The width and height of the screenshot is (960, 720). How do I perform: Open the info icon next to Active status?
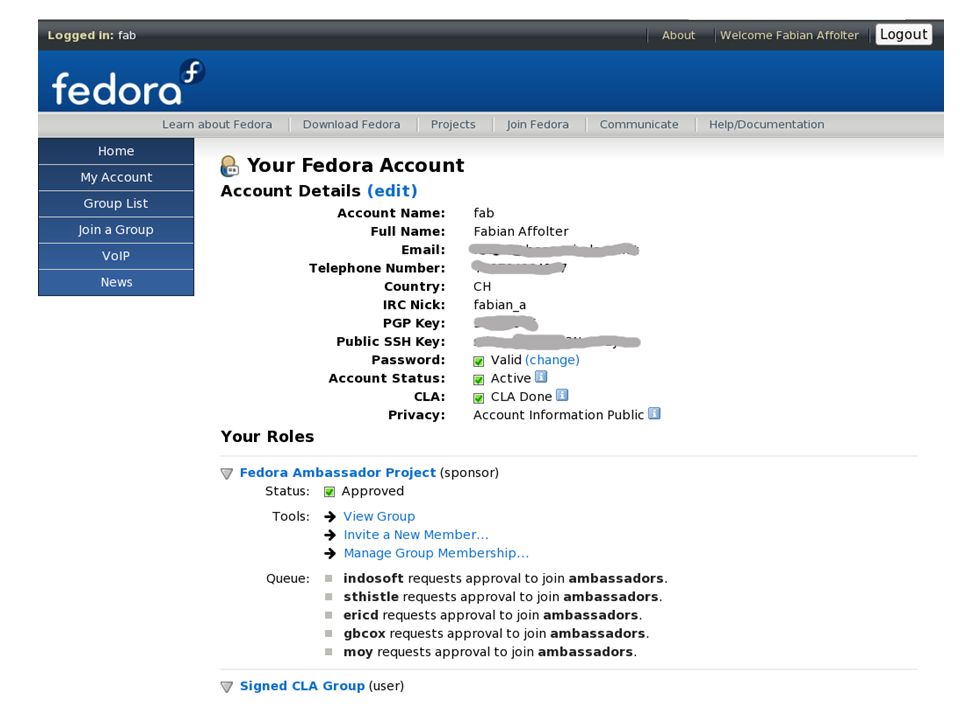[541, 377]
